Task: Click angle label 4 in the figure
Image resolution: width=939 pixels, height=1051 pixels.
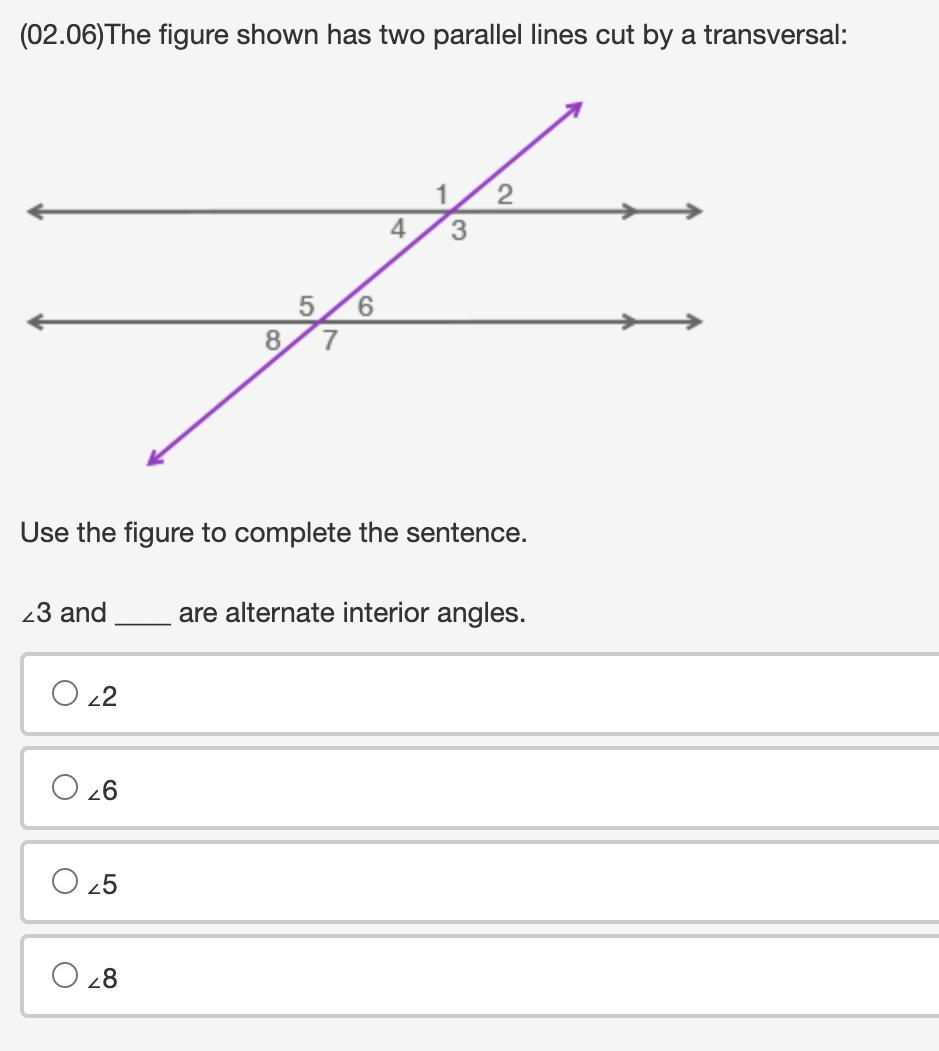Action: click(x=397, y=230)
